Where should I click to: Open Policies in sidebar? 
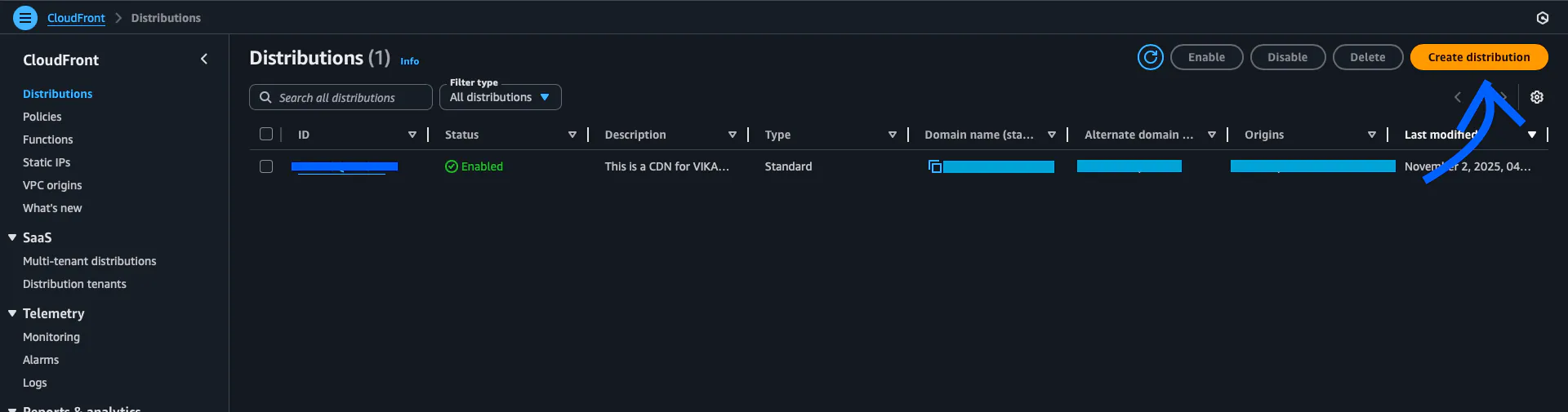coord(42,117)
